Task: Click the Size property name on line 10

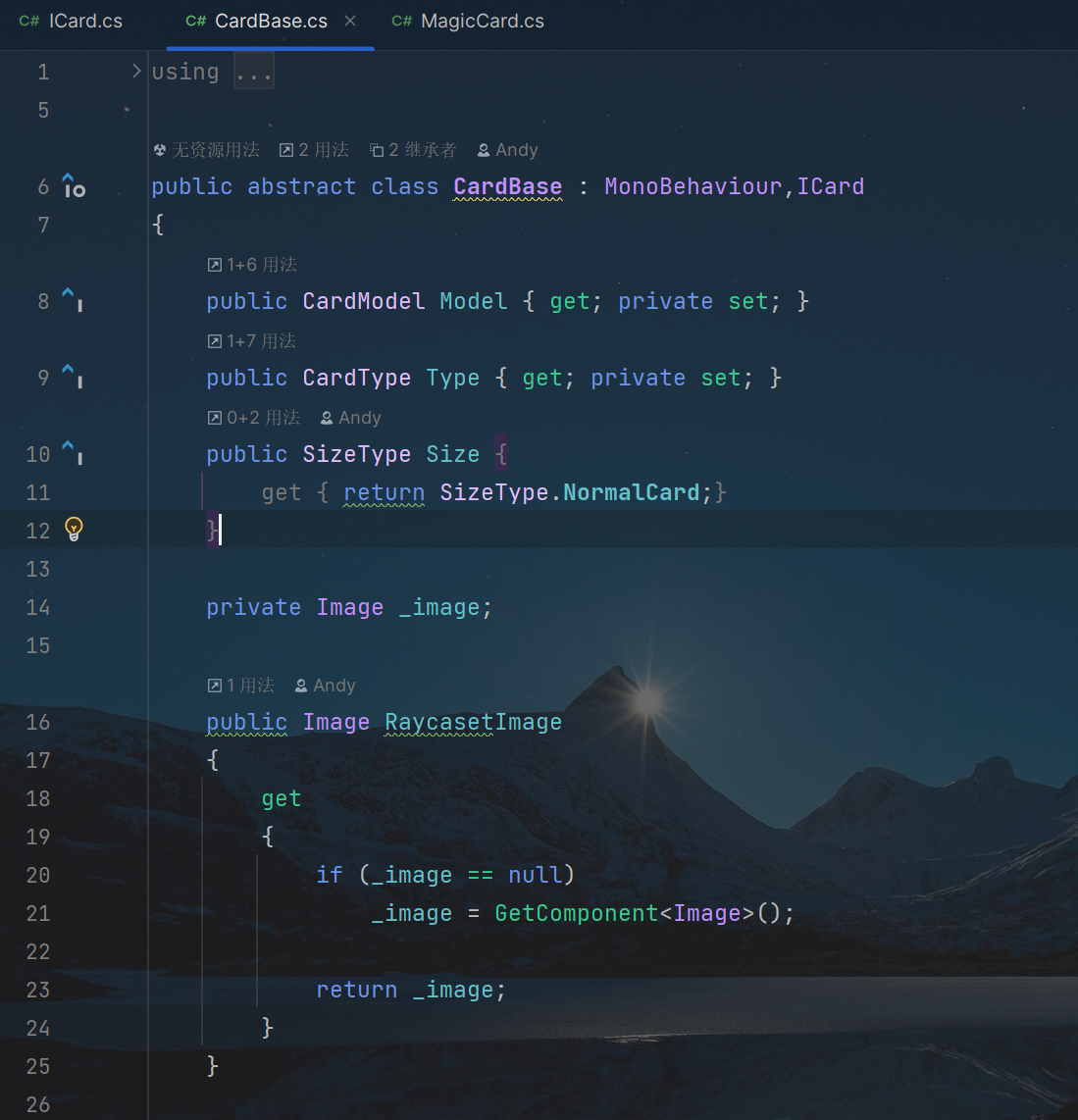Action: (453, 453)
